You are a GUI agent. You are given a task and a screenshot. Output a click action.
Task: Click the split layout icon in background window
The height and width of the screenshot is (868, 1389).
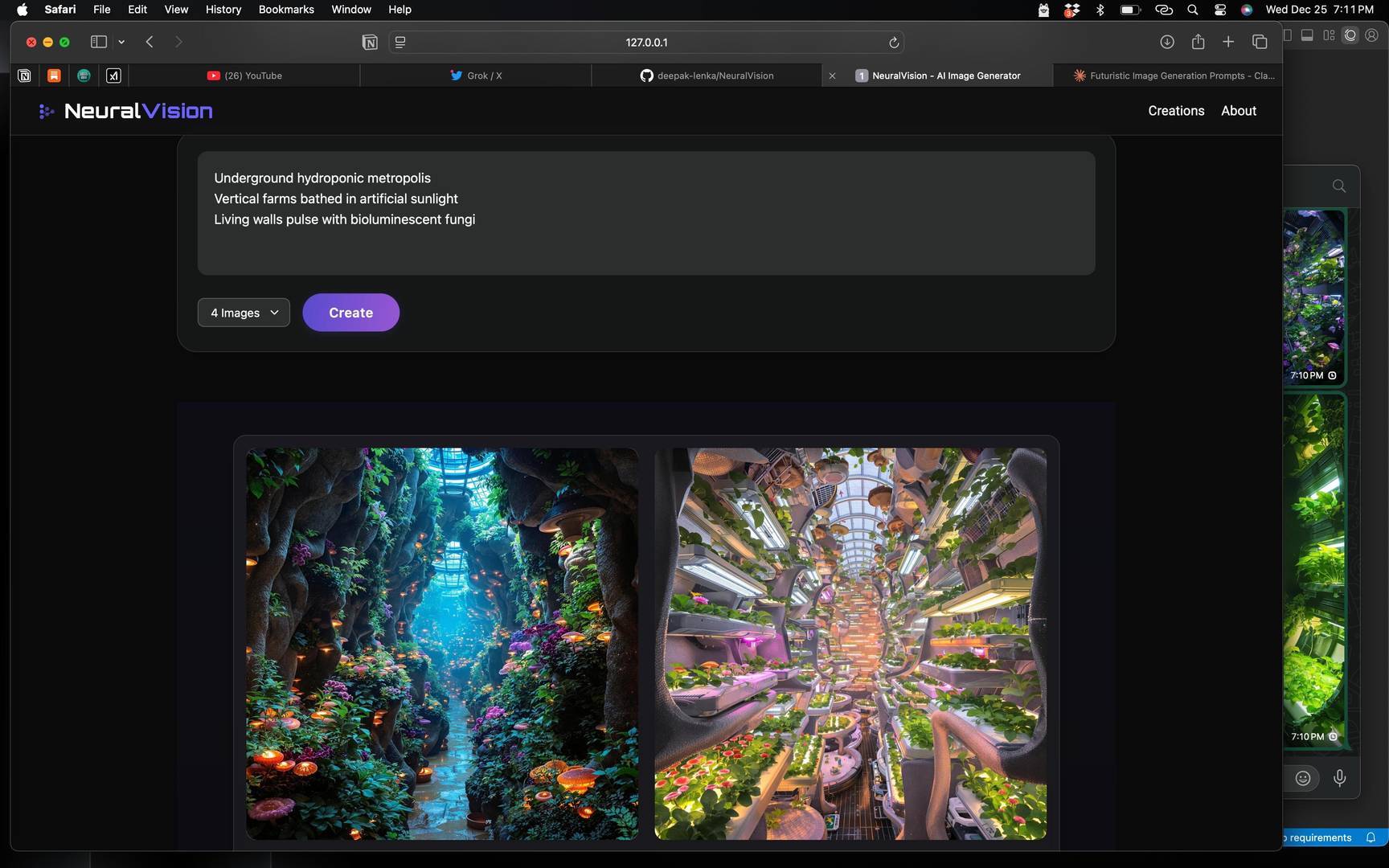click(x=1329, y=35)
